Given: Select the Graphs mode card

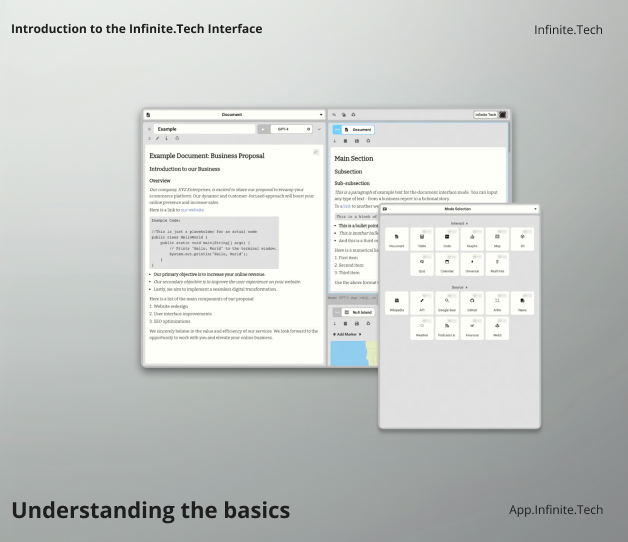Looking at the screenshot, I should [472, 239].
